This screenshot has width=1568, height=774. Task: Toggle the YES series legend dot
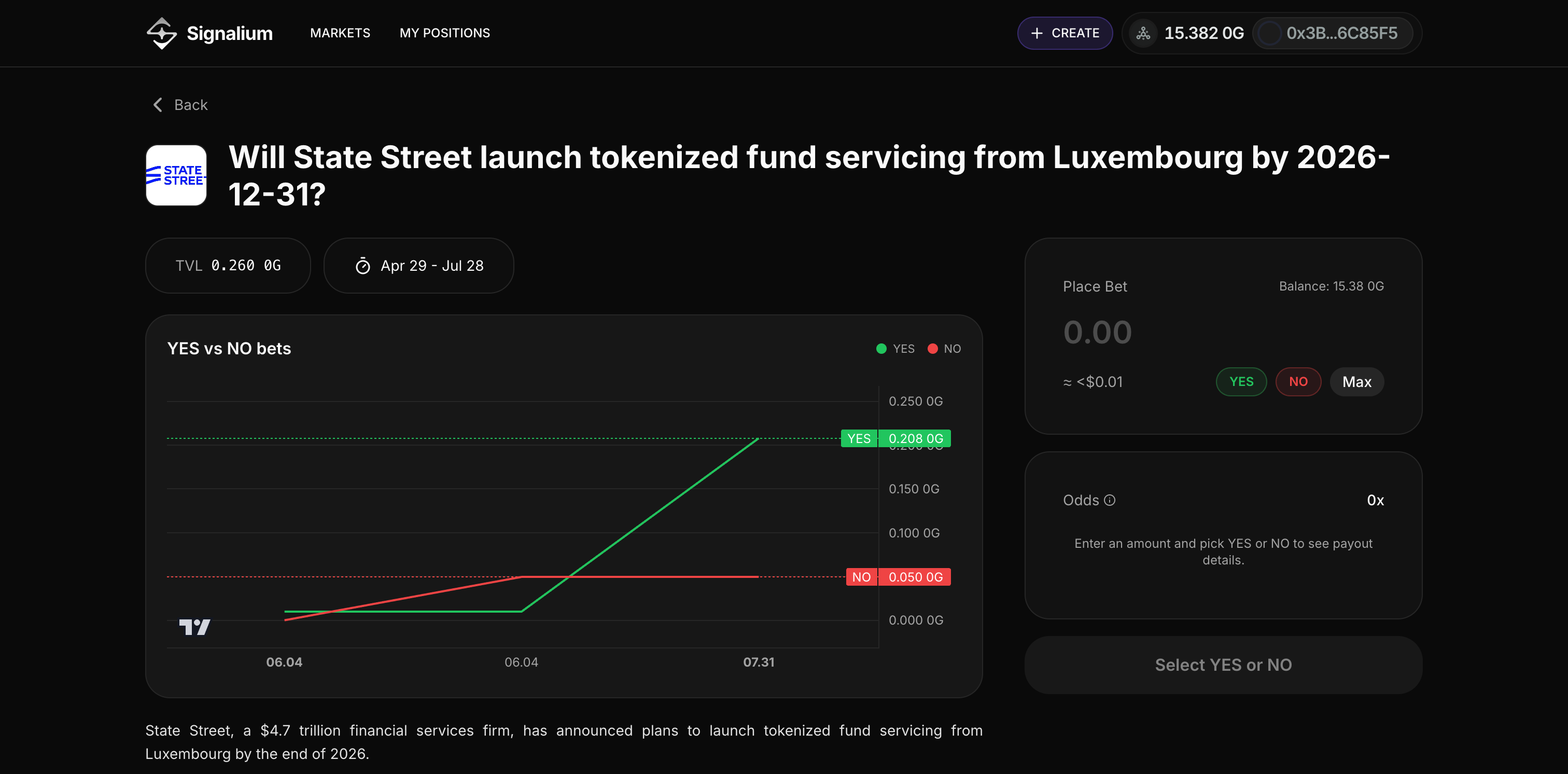(x=881, y=349)
